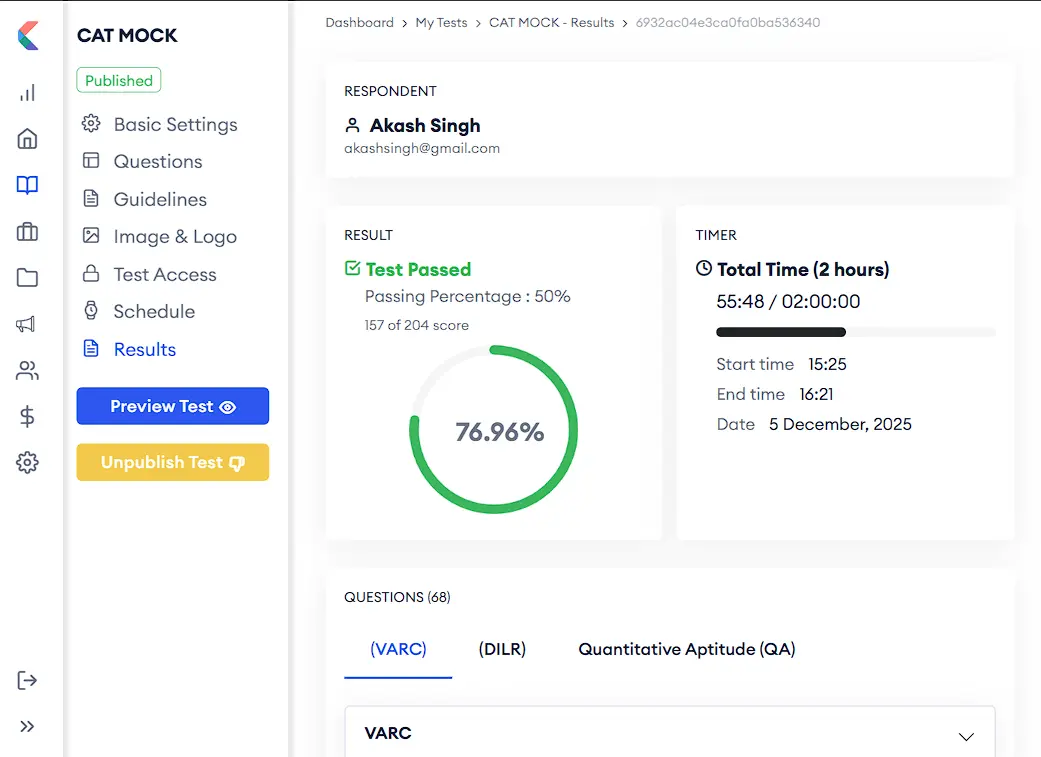Click the logout arrow icon
1041x757 pixels.
point(28,680)
